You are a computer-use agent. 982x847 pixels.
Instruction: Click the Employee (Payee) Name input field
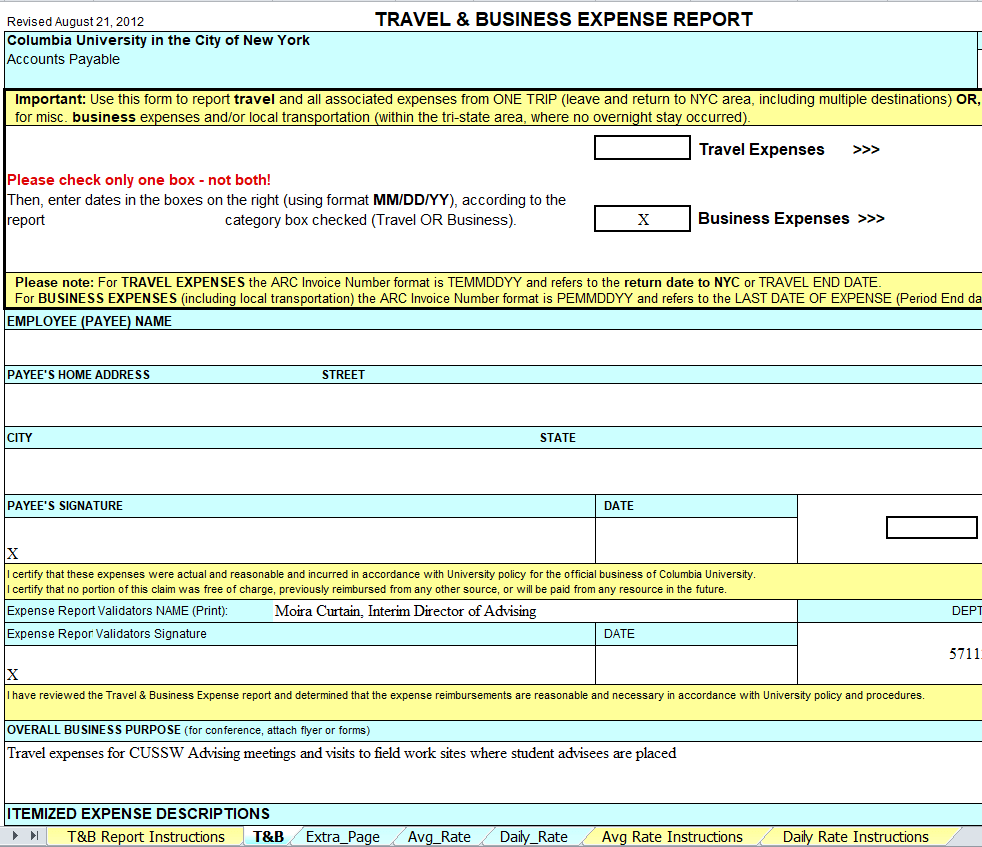[x=490, y=347]
